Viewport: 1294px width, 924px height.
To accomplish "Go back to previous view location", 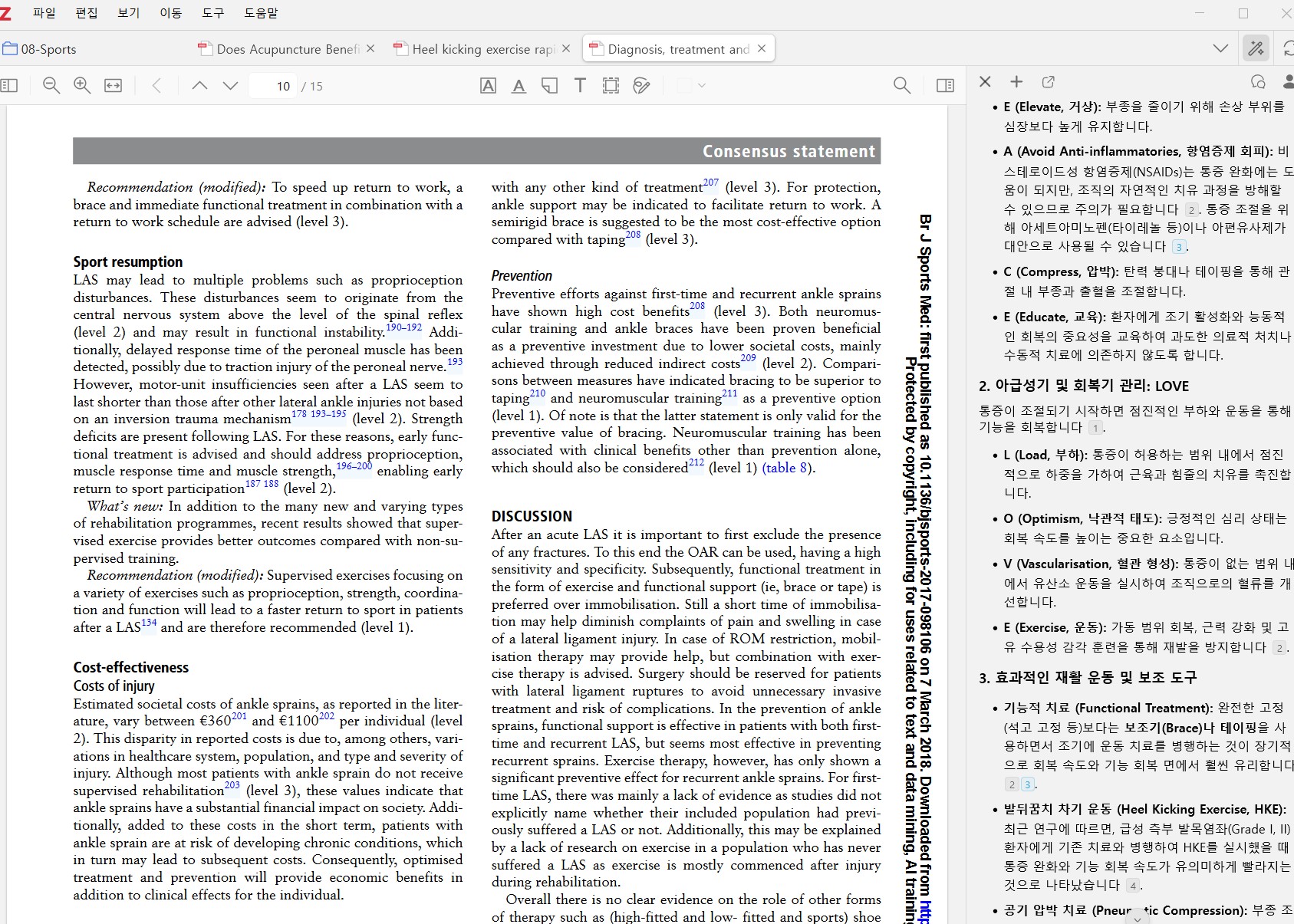I will [157, 86].
